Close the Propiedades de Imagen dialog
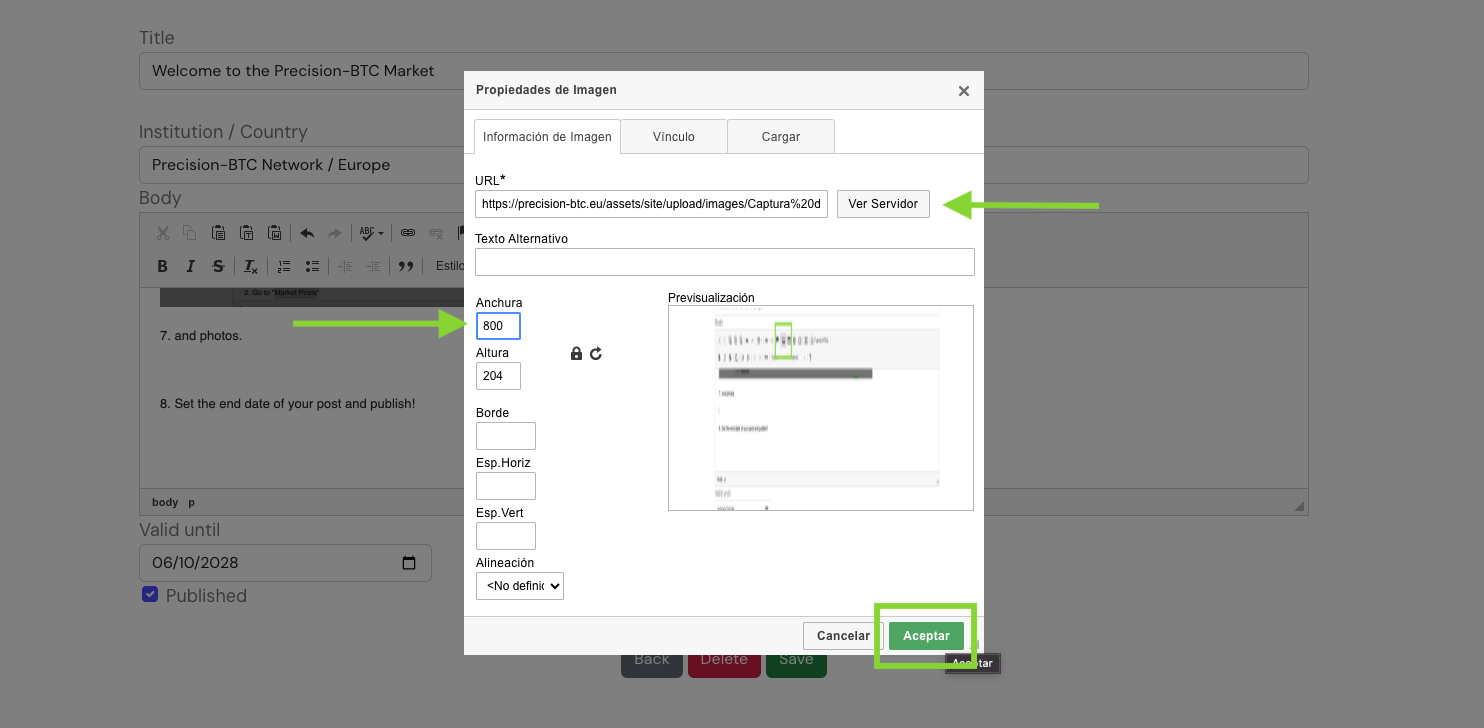 pos(964,91)
